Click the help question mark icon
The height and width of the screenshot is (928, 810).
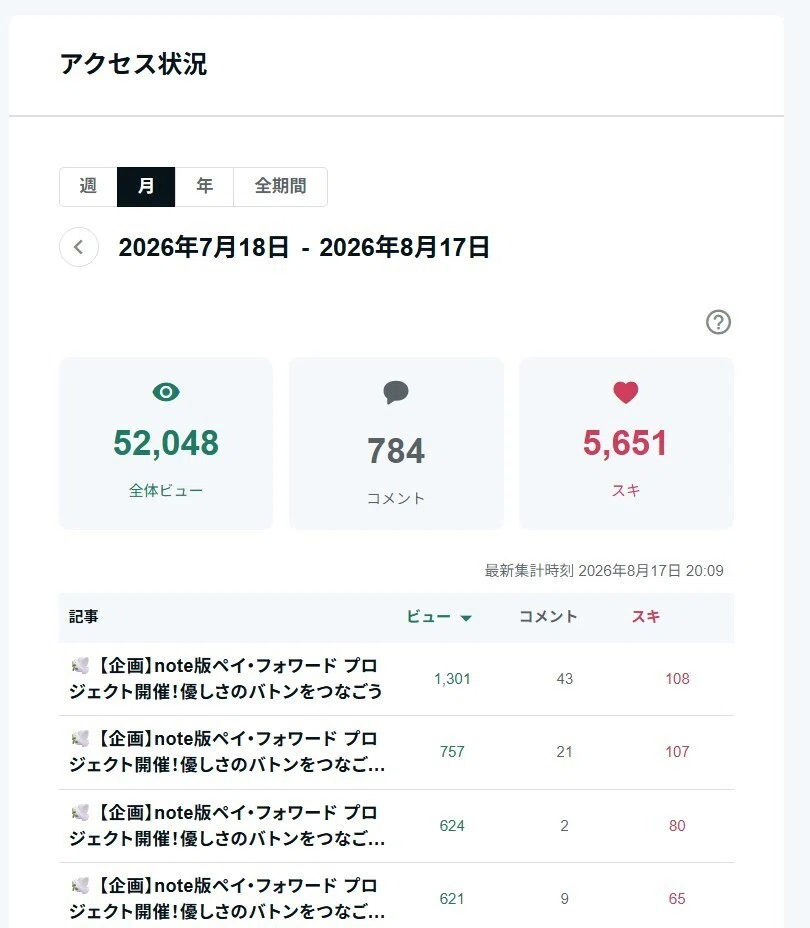tap(718, 323)
